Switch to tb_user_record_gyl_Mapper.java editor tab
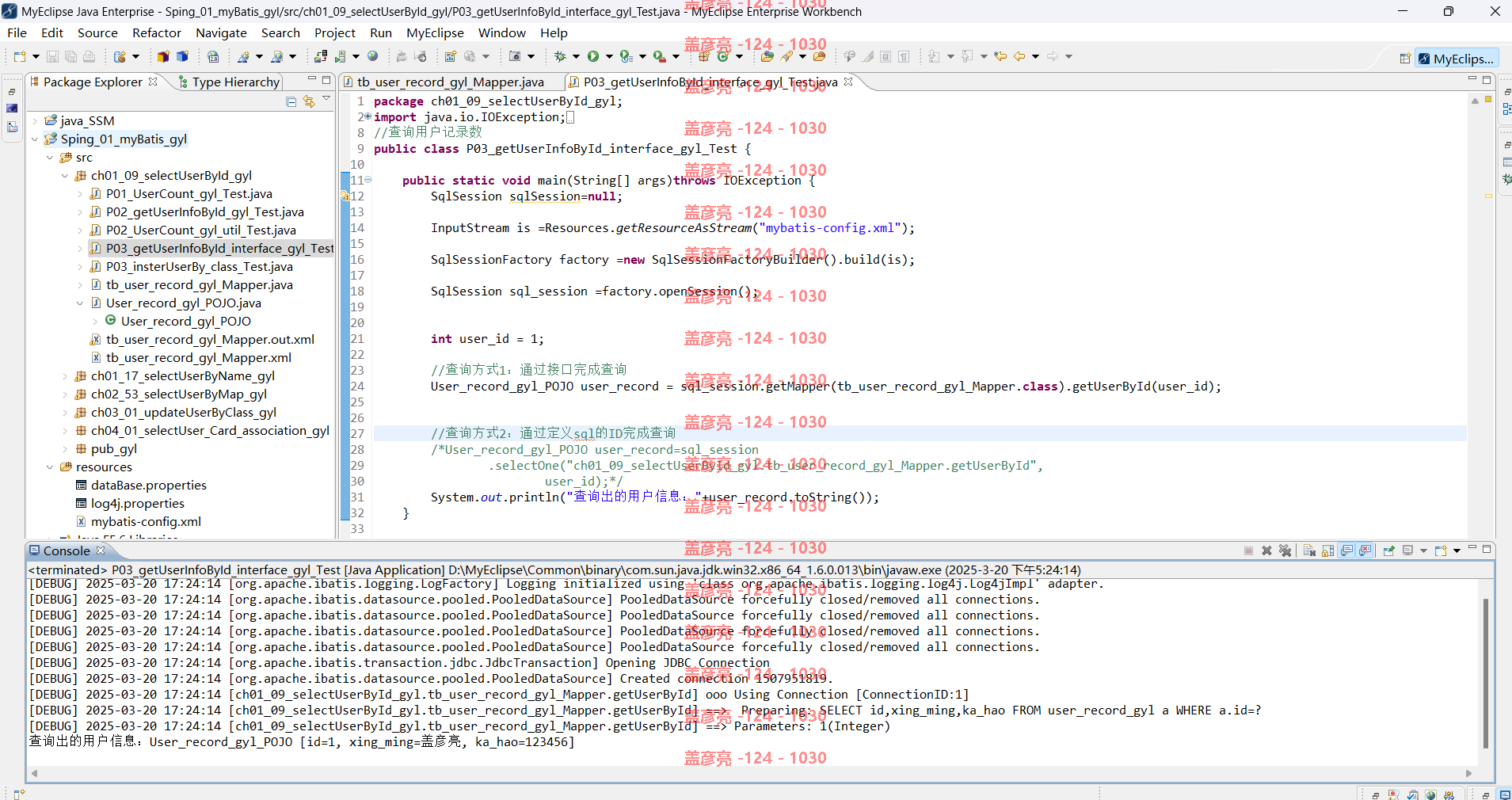This screenshot has height=800, width=1512. pyautogui.click(x=450, y=82)
